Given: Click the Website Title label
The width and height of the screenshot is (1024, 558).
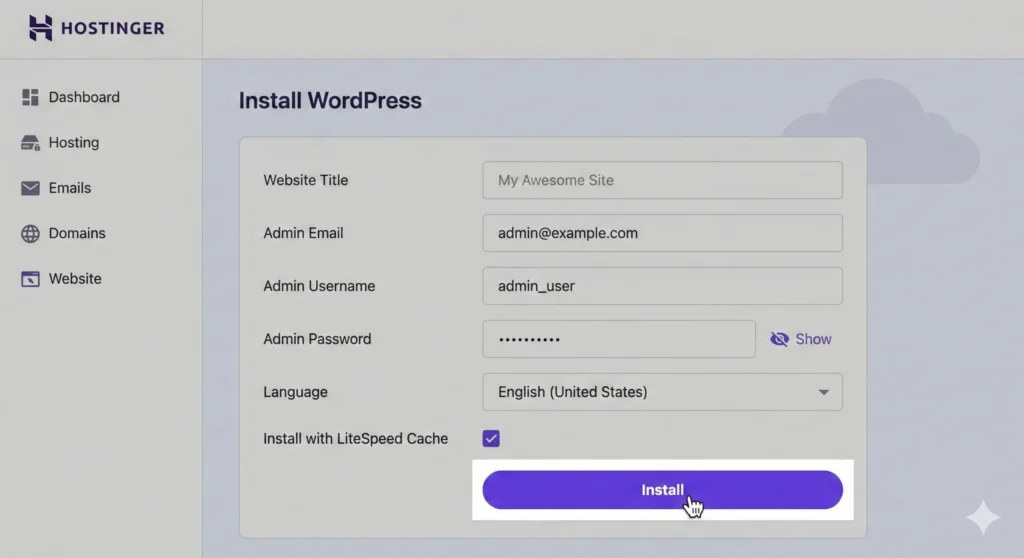Looking at the screenshot, I should click(x=306, y=180).
